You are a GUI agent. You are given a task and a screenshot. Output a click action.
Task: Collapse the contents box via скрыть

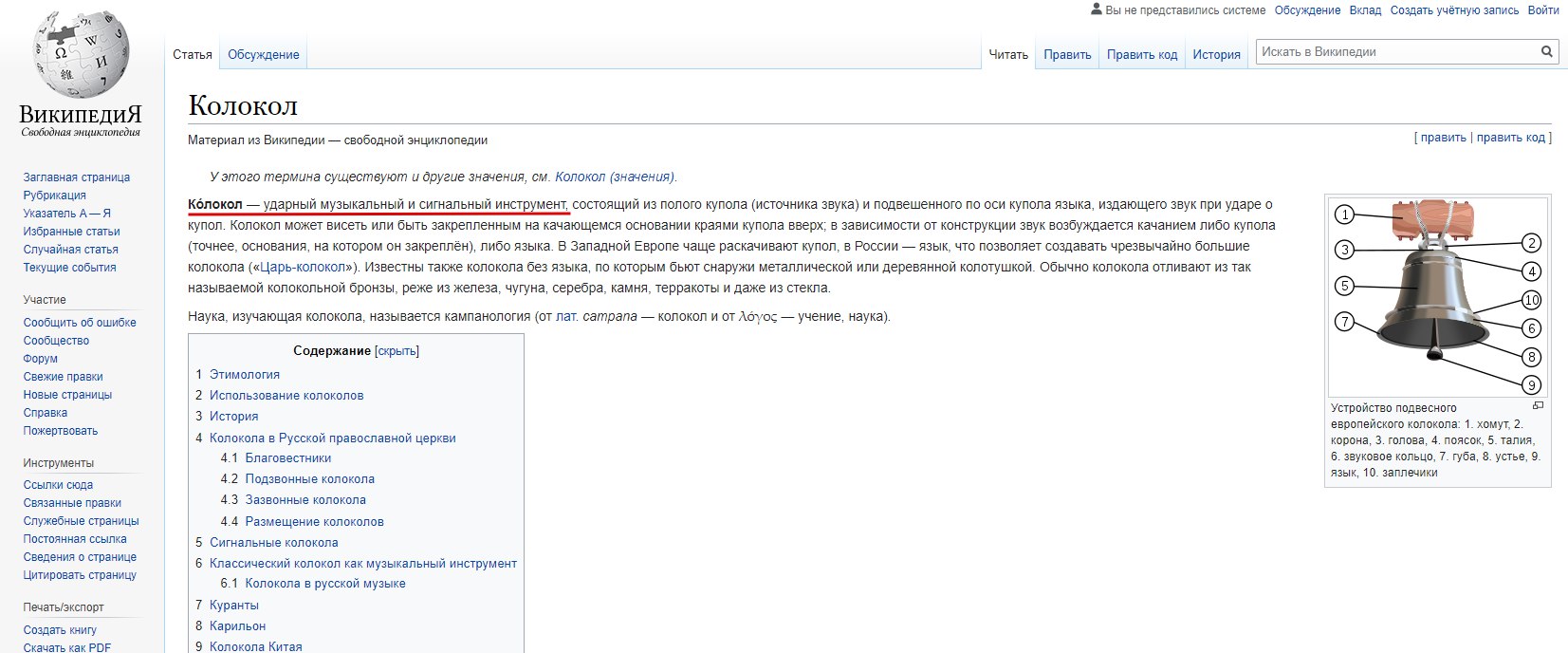397,350
